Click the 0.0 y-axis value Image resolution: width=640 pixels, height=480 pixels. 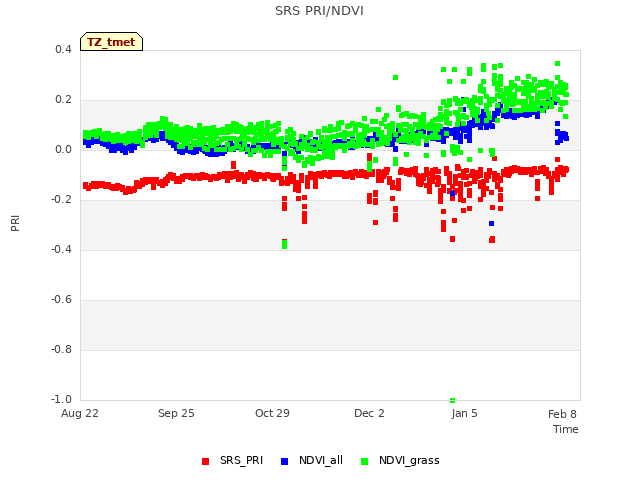(63, 149)
